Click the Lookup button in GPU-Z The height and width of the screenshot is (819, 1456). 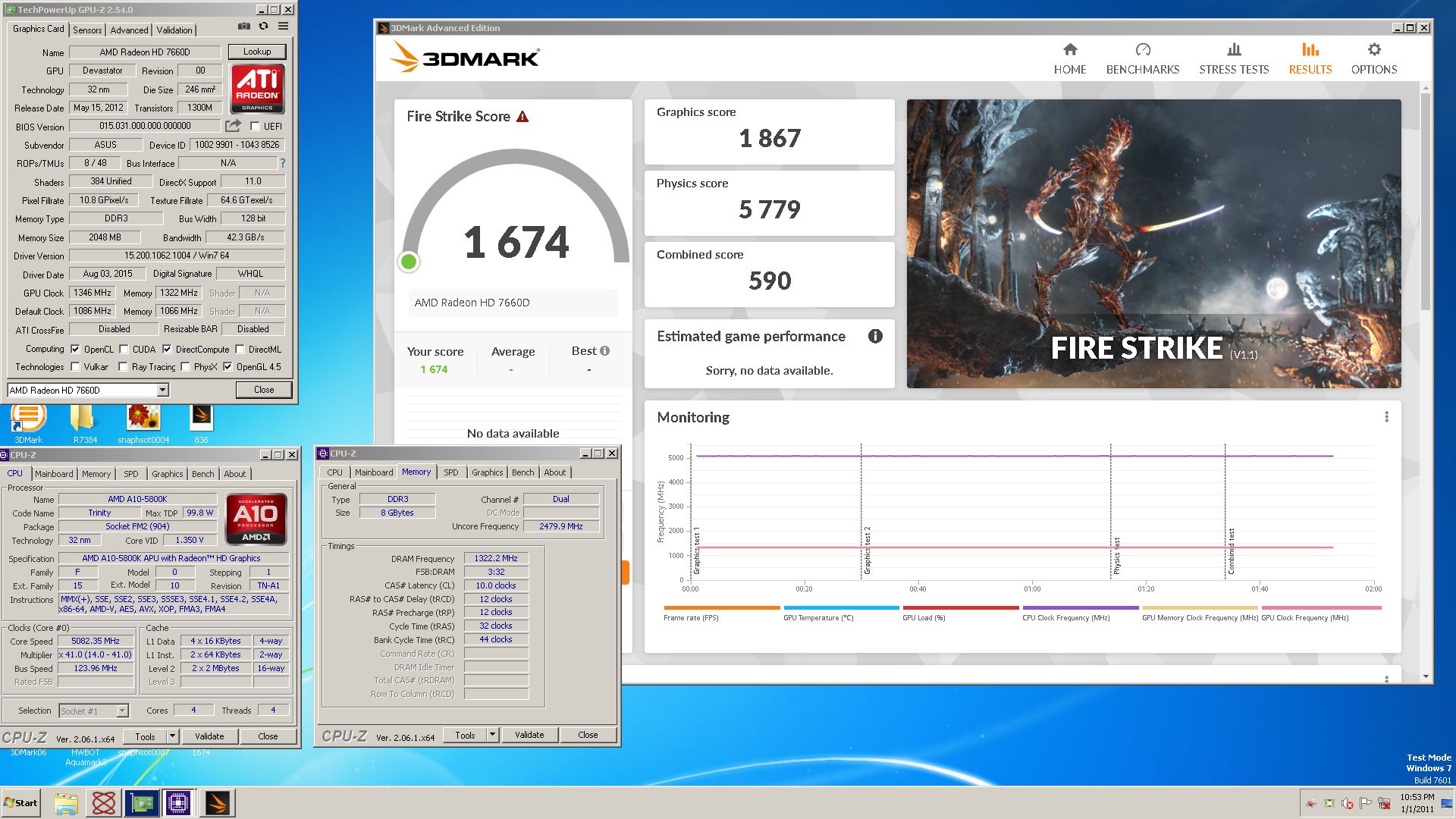(257, 52)
